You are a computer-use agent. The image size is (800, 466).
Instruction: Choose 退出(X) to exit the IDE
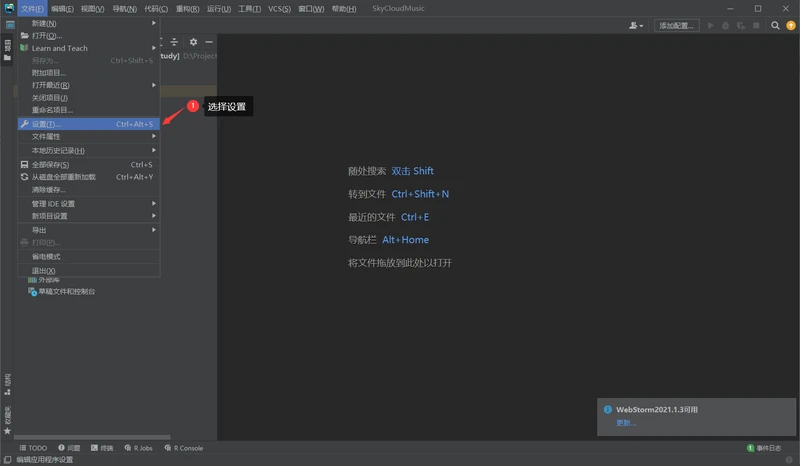(x=89, y=271)
